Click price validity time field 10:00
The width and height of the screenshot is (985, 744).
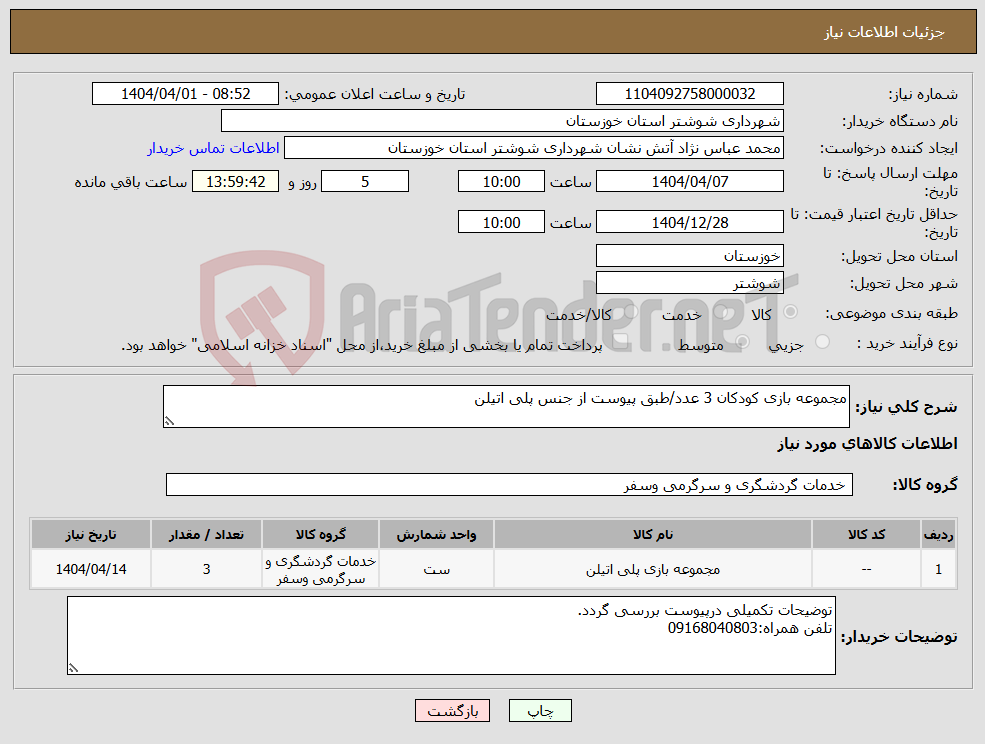pos(501,222)
